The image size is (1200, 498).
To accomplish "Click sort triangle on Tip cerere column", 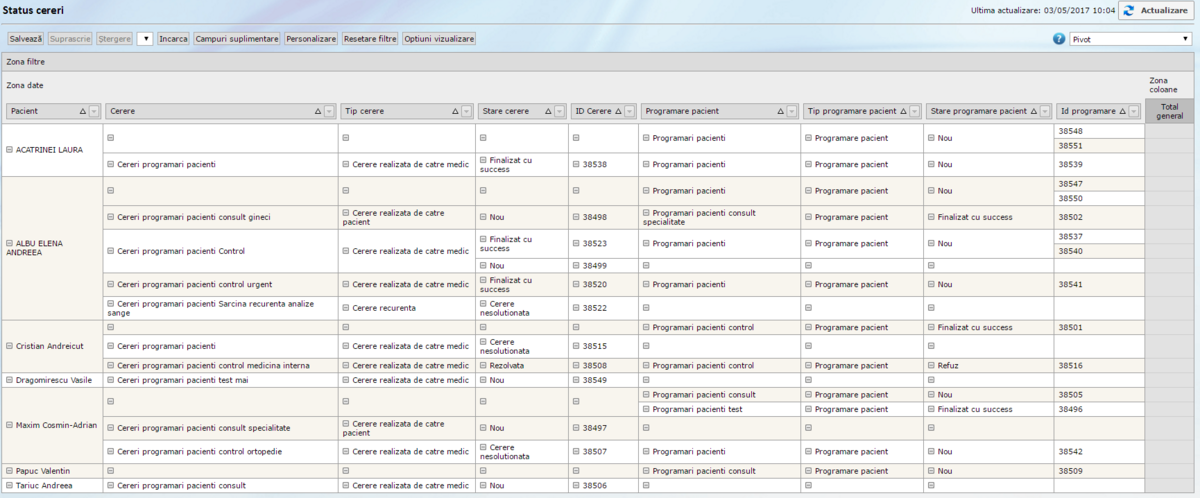I will tap(455, 111).
